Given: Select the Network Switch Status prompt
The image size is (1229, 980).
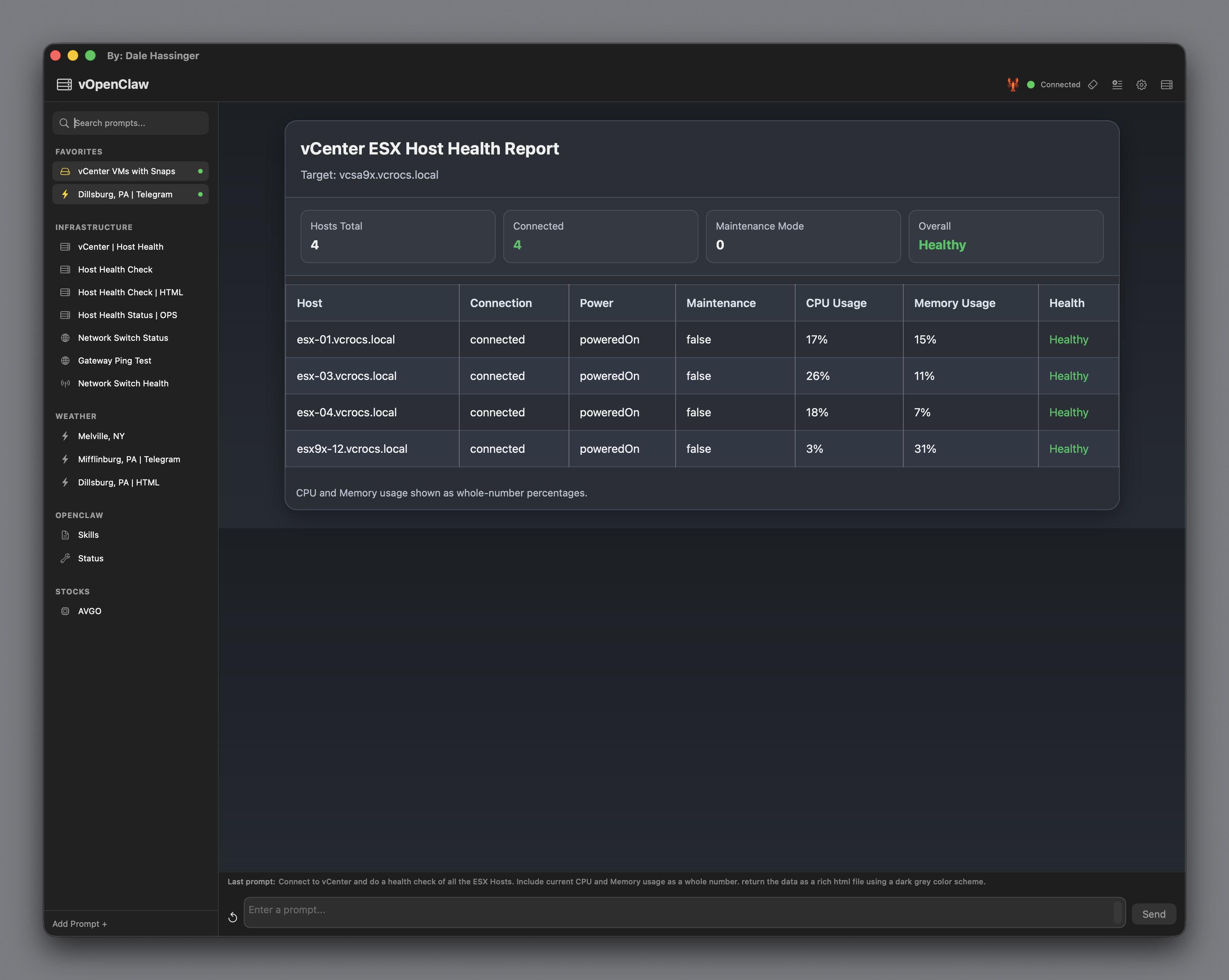Looking at the screenshot, I should (123, 337).
